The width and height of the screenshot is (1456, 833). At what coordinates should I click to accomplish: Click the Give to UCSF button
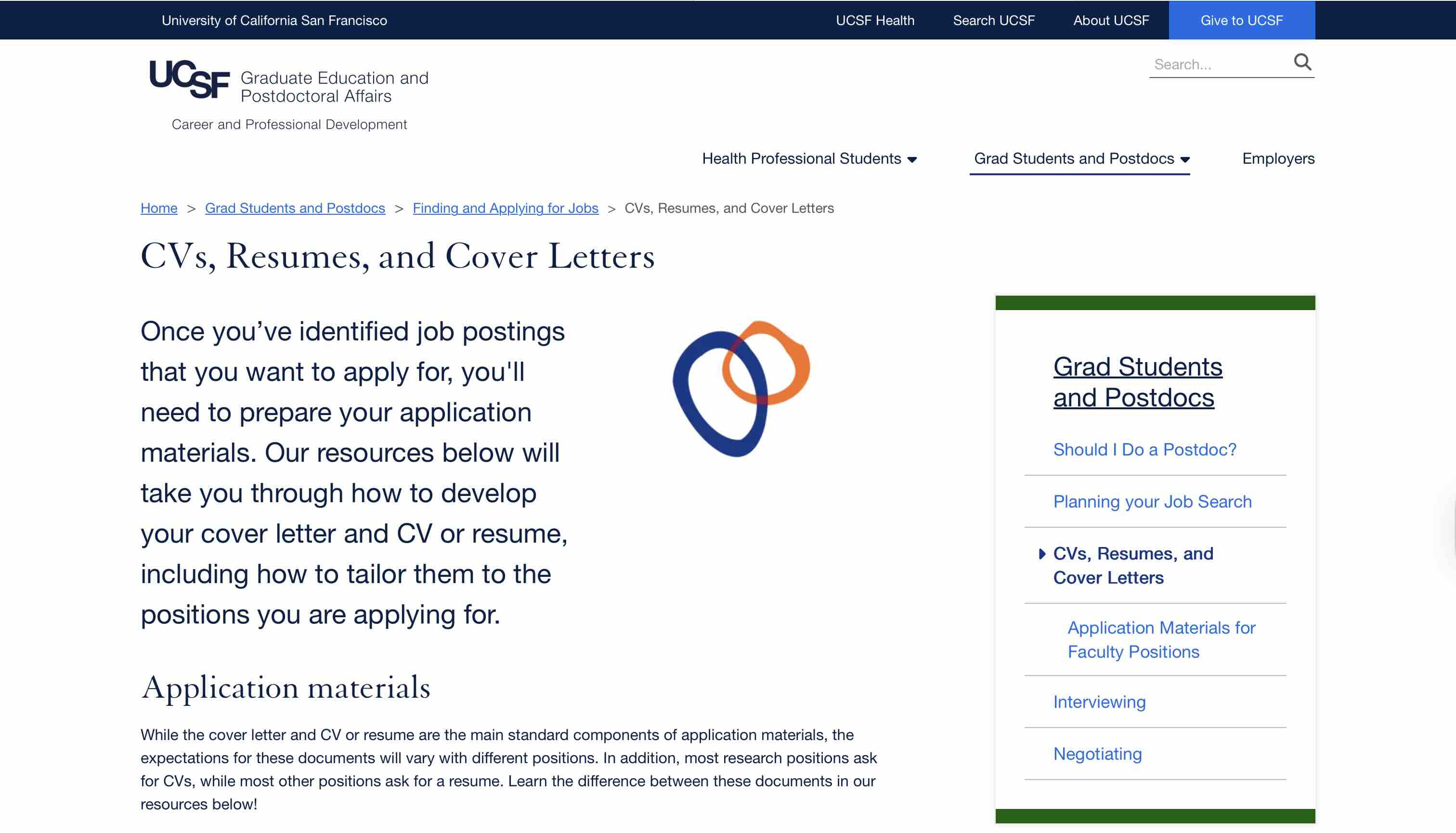tap(1241, 20)
